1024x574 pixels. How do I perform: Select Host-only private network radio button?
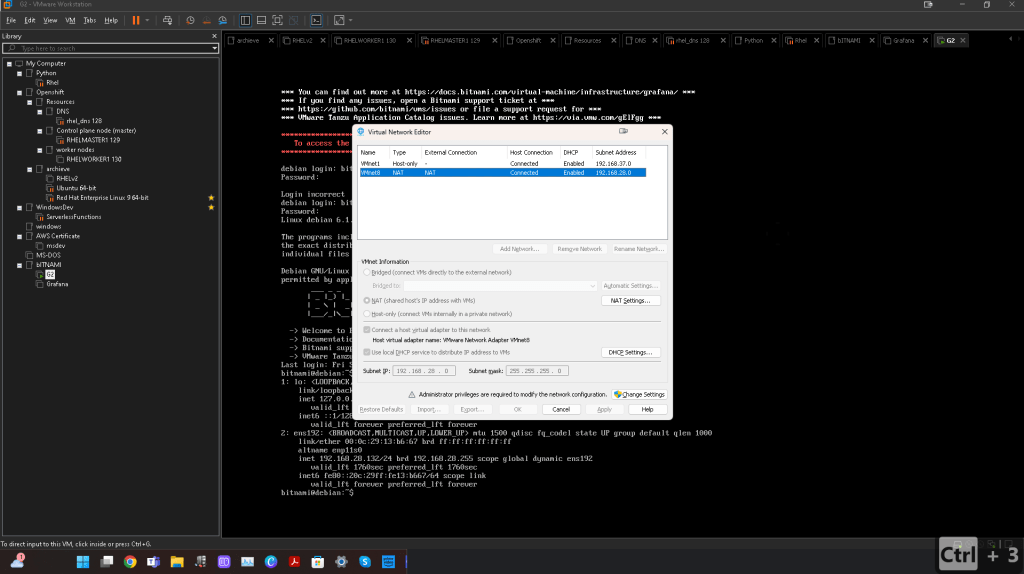[x=367, y=313]
